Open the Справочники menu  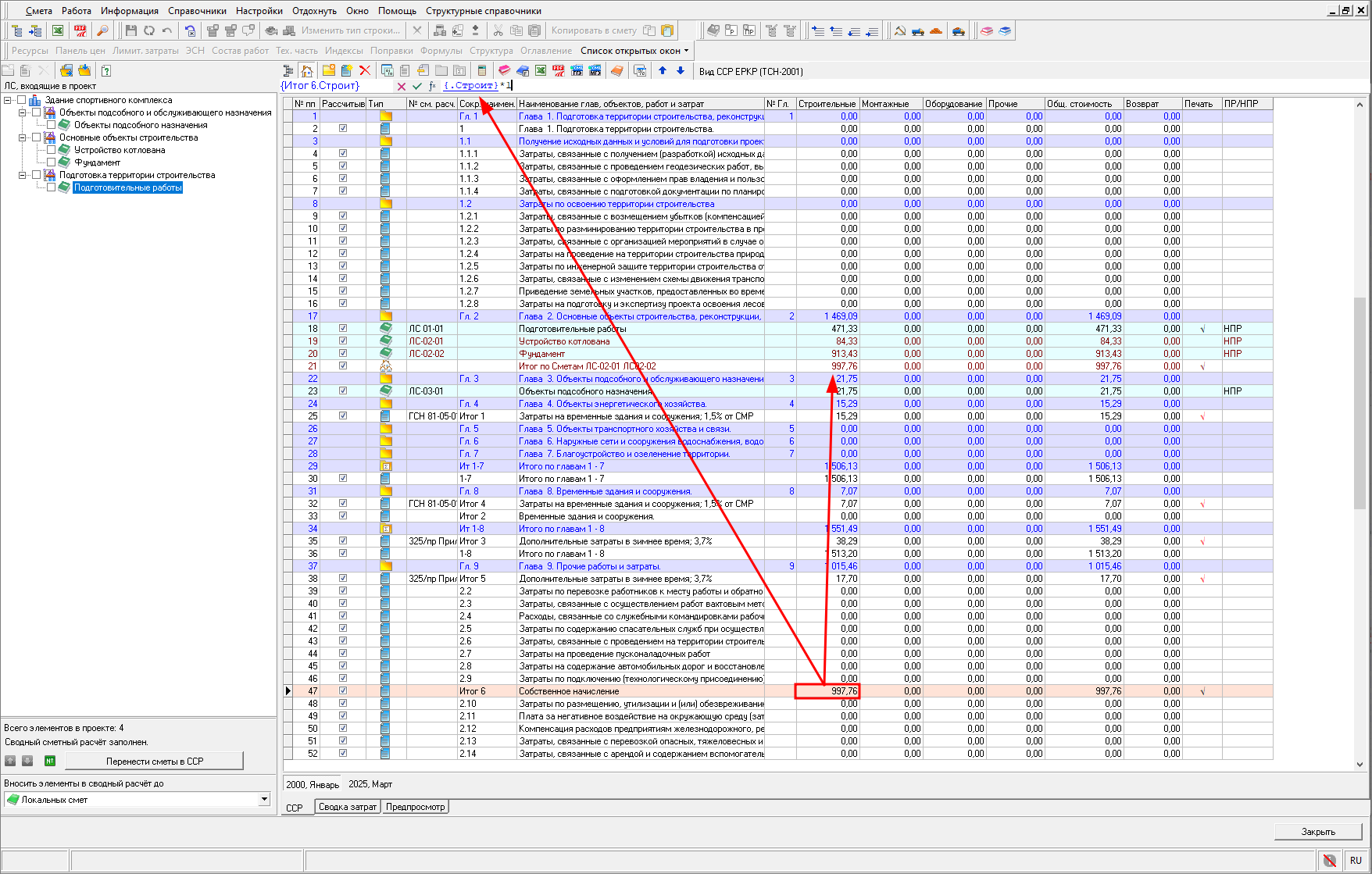pyautogui.click(x=197, y=11)
